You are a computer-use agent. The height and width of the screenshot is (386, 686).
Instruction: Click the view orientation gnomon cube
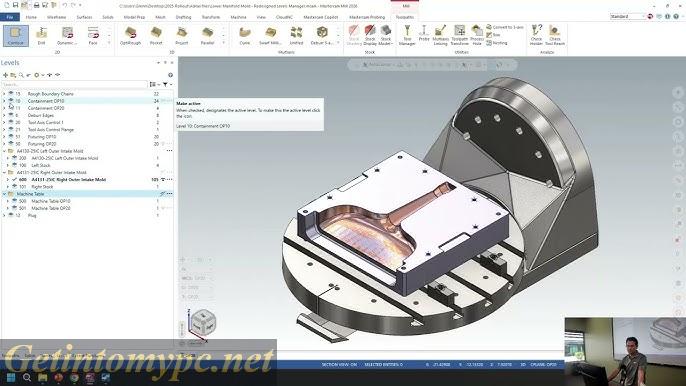click(x=203, y=322)
